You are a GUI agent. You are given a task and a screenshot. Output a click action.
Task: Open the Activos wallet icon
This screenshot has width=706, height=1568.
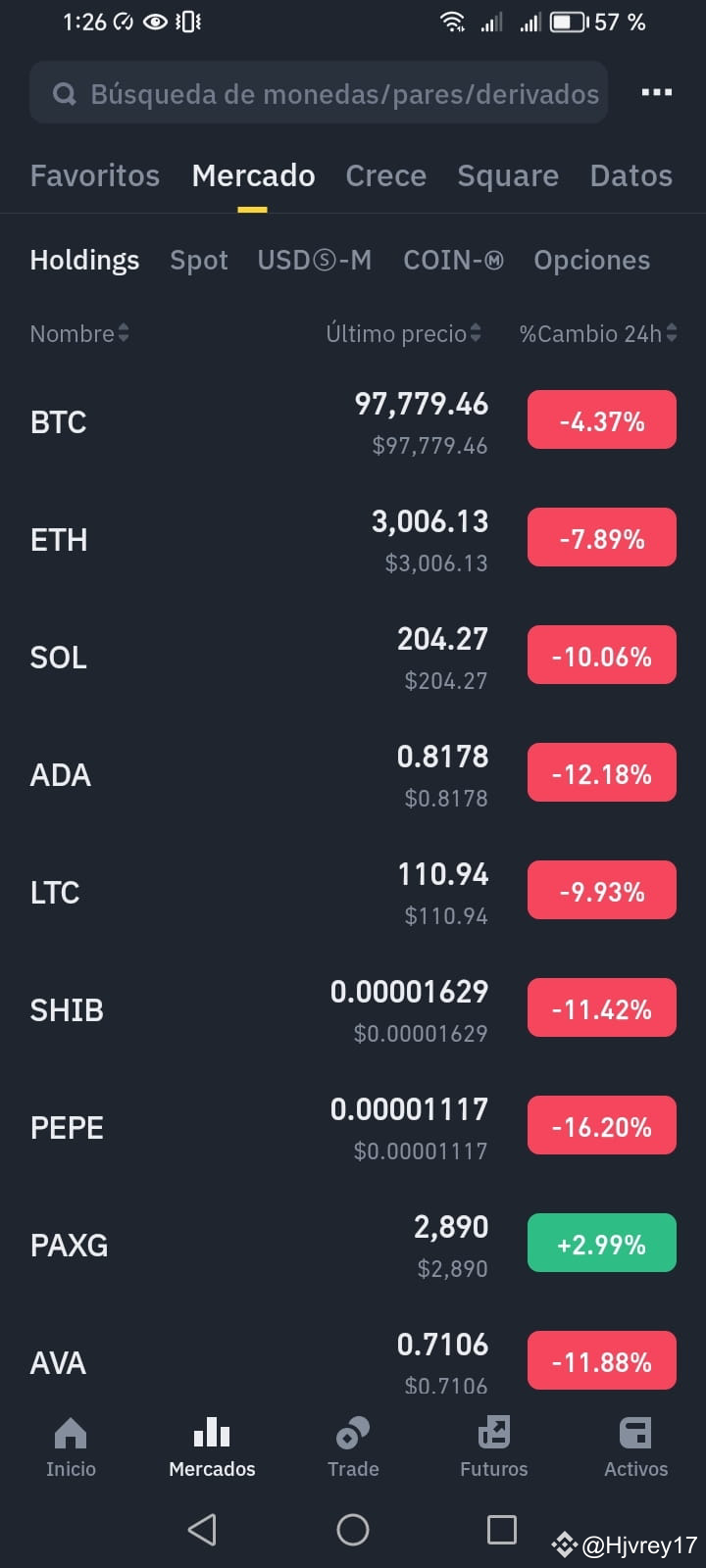point(635,1433)
